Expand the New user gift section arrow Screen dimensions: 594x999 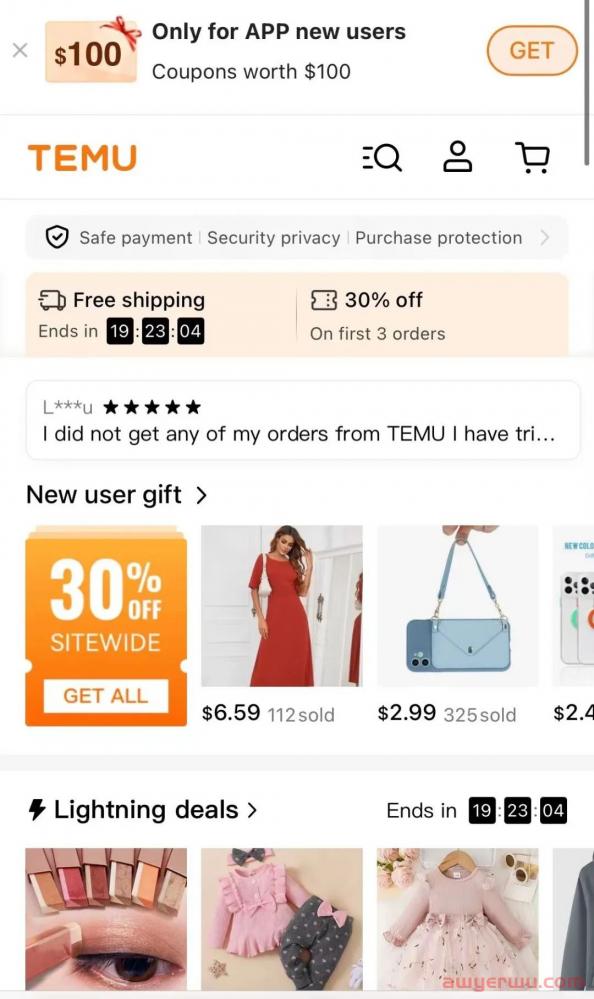click(201, 495)
